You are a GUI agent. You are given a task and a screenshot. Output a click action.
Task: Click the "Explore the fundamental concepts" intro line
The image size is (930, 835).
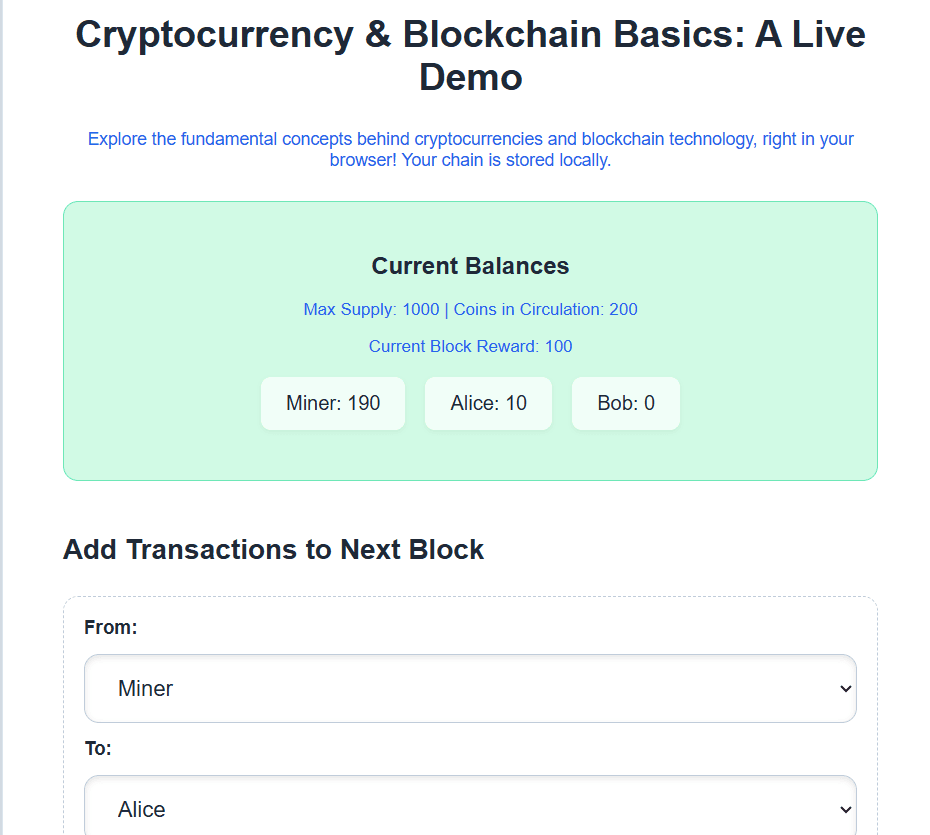click(x=470, y=139)
